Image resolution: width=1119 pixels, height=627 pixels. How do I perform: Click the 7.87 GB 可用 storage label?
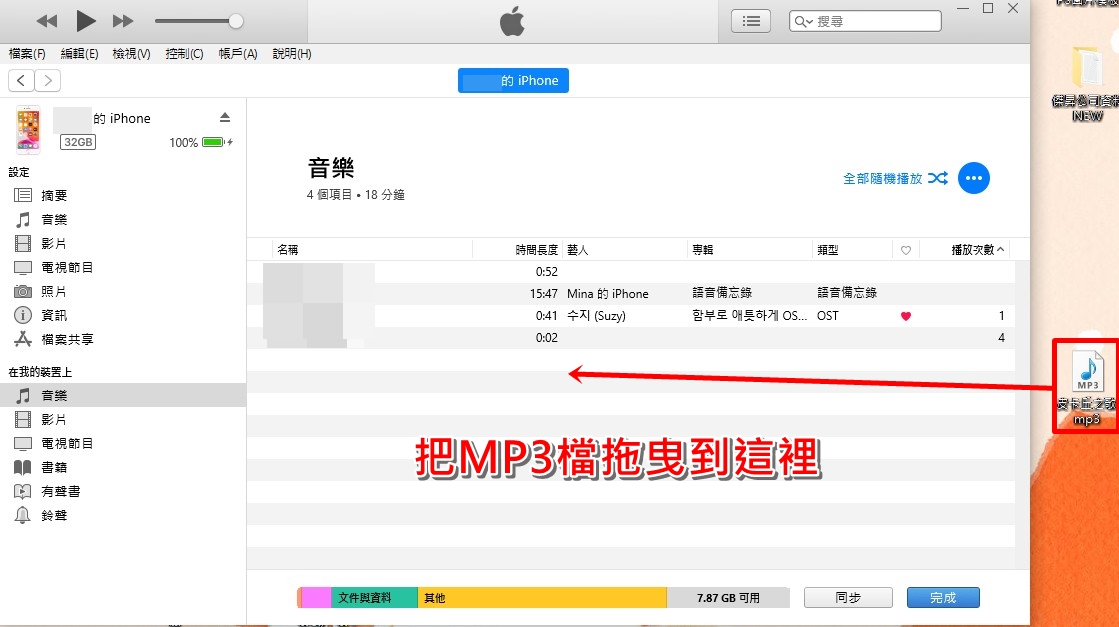click(728, 598)
